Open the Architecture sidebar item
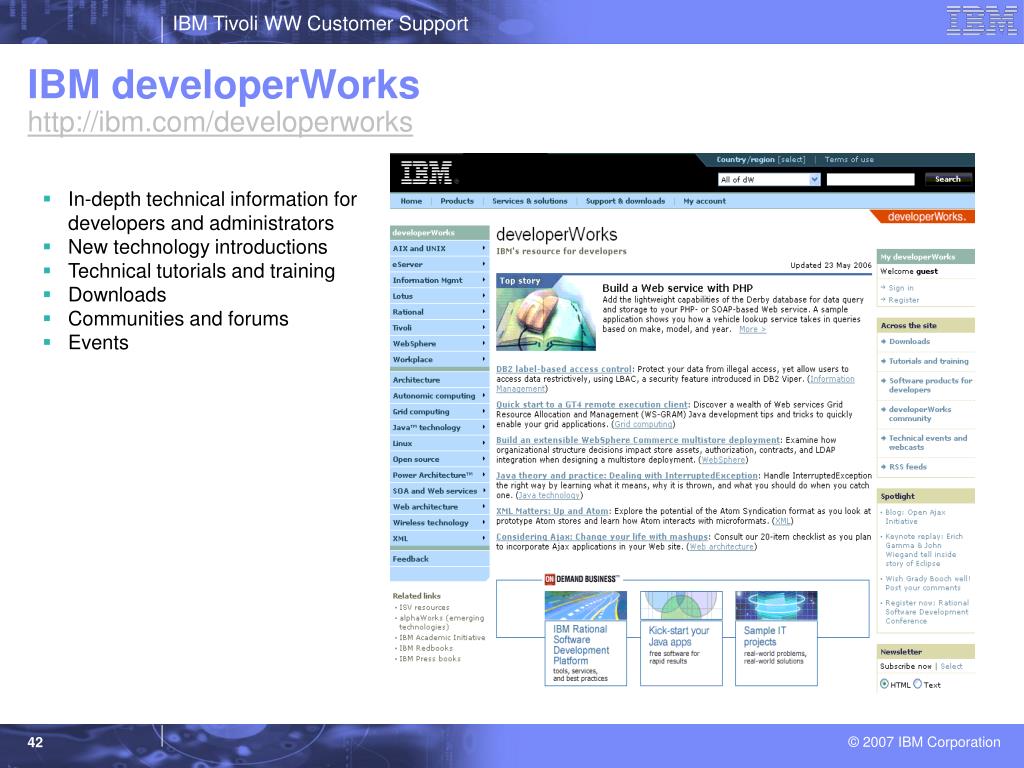 [x=440, y=379]
